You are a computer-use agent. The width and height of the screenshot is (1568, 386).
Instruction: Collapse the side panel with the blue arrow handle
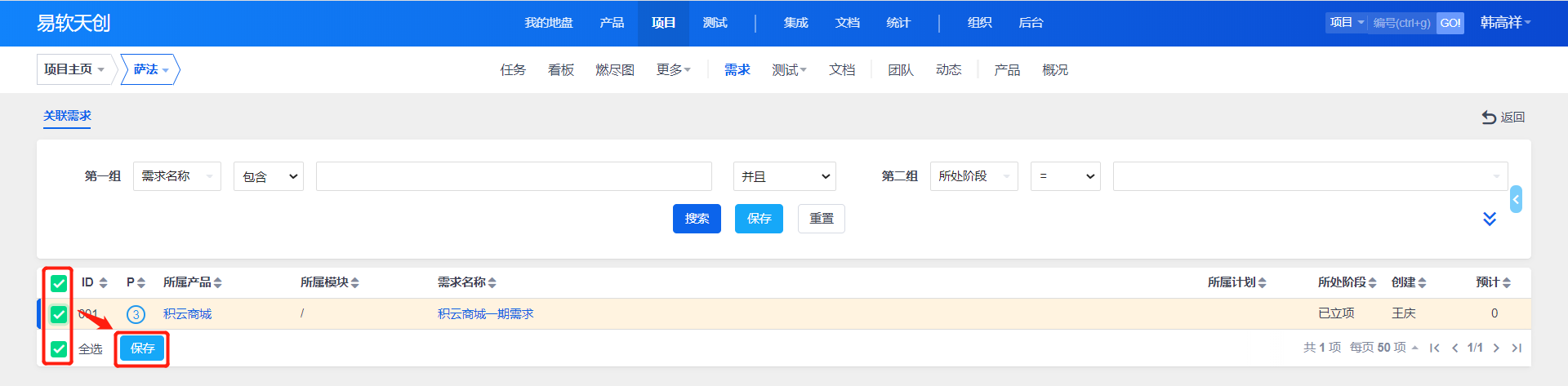tap(1516, 199)
